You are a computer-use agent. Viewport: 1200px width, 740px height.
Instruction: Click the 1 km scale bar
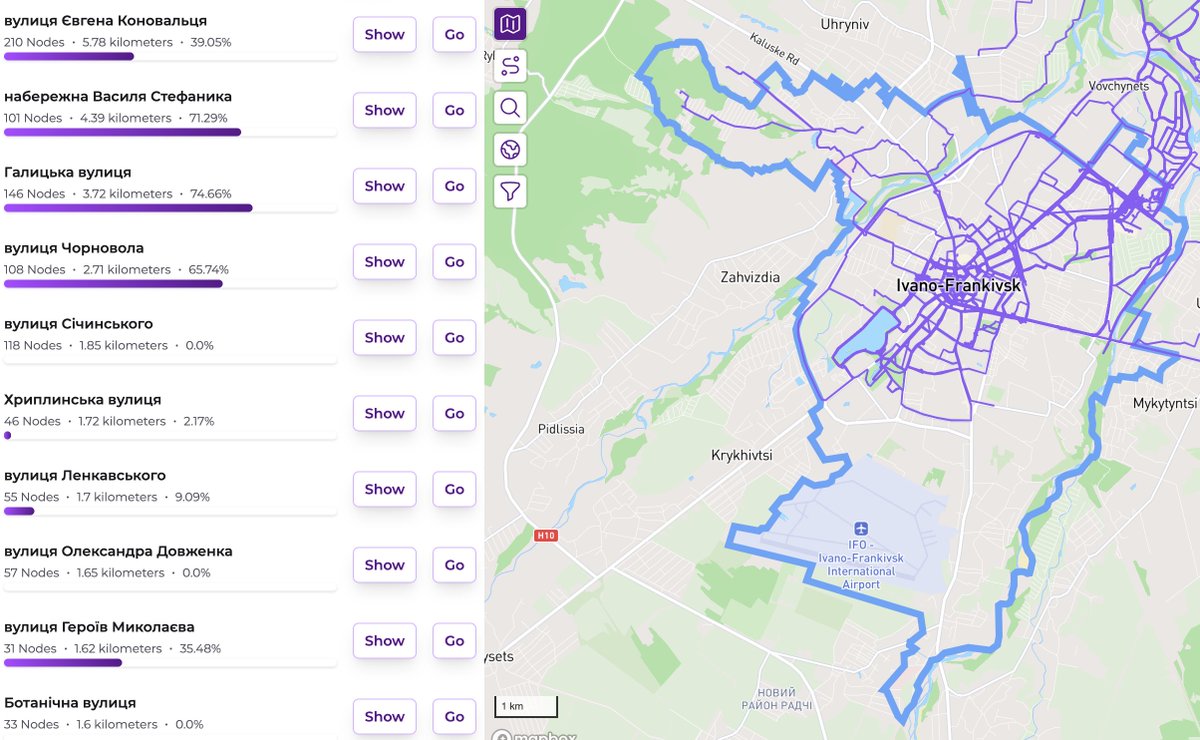pos(526,706)
